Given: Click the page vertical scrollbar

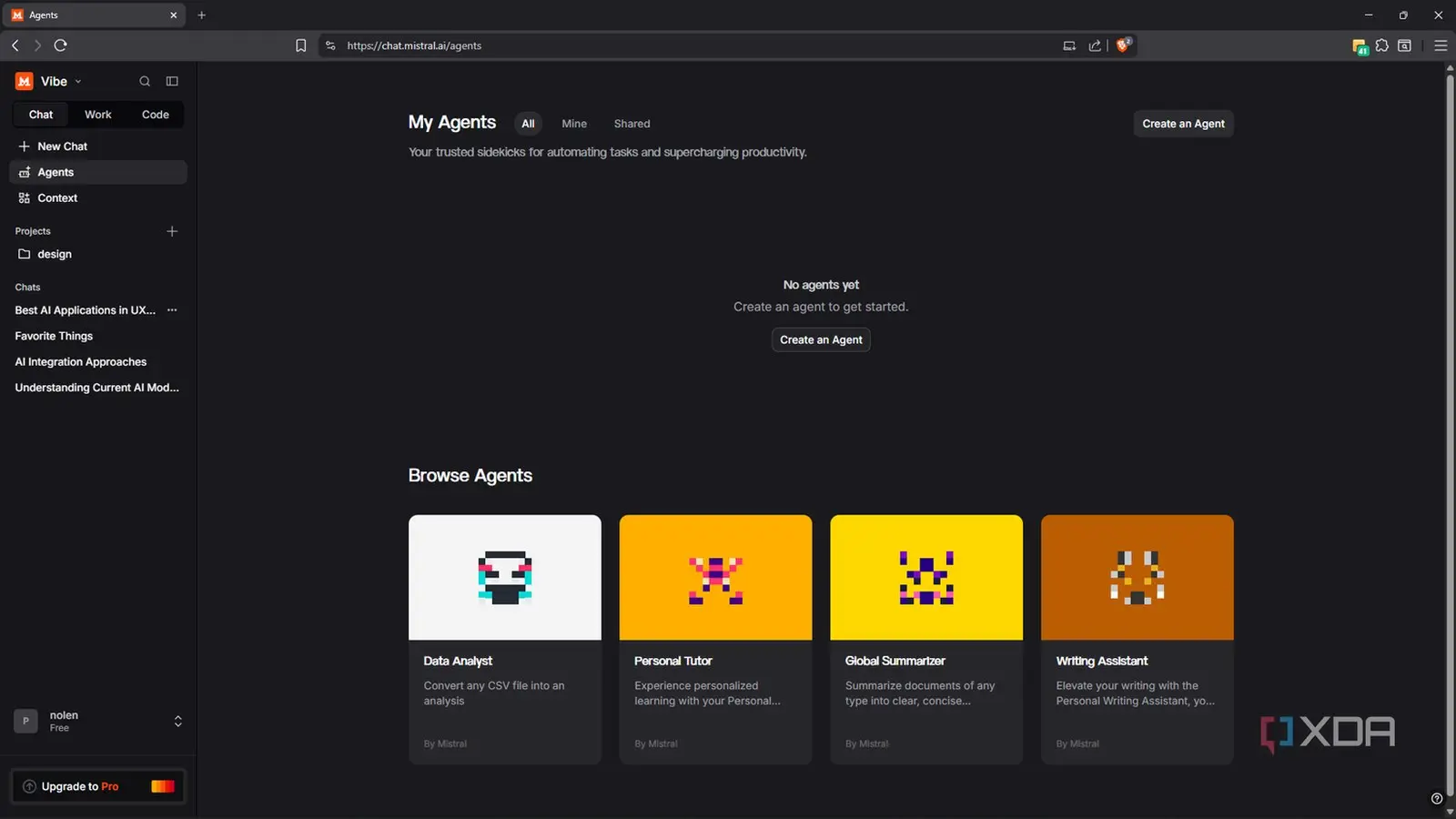Looking at the screenshot, I should click(x=1450, y=437).
